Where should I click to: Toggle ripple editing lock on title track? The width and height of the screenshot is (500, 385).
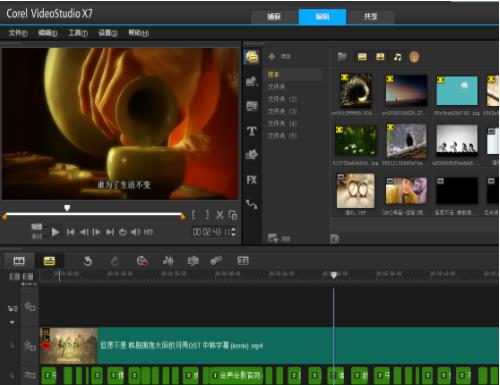coord(12,376)
